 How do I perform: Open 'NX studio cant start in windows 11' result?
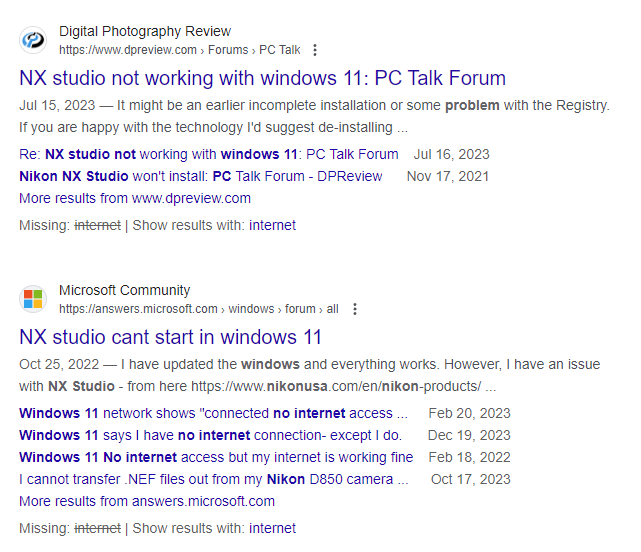(170, 337)
